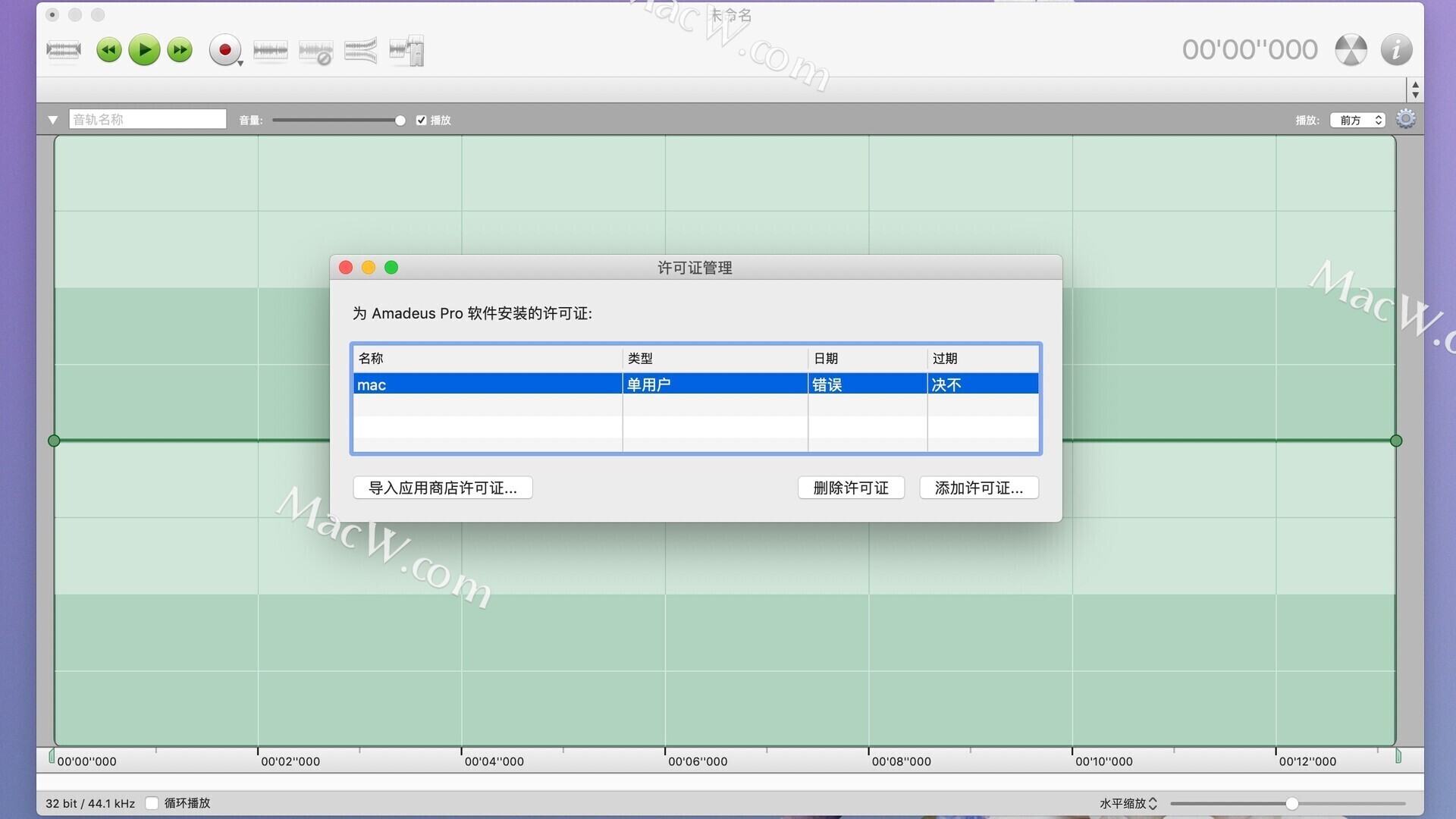Click the end selection marker on ruler
Viewport: 1456px width, 819px height.
coord(1398,756)
